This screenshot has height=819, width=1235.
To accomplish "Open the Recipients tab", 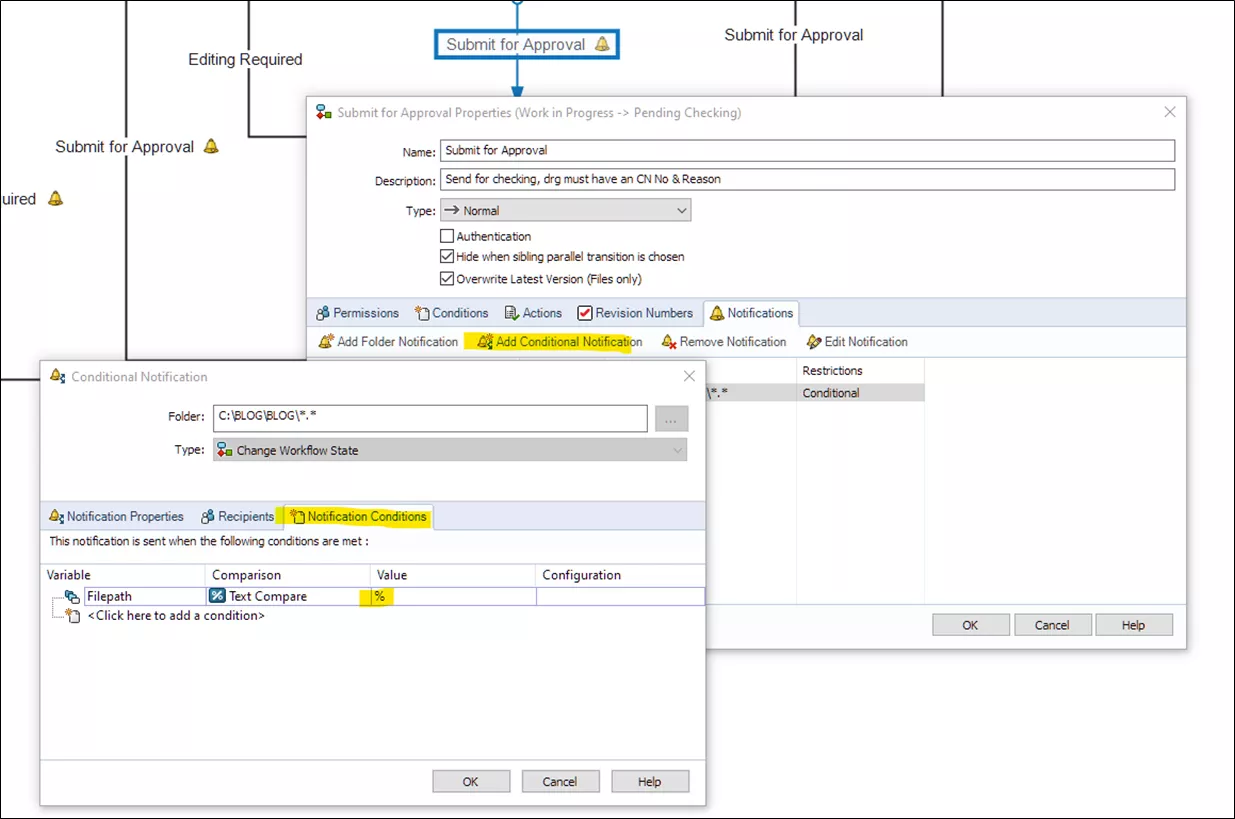I will tap(237, 517).
